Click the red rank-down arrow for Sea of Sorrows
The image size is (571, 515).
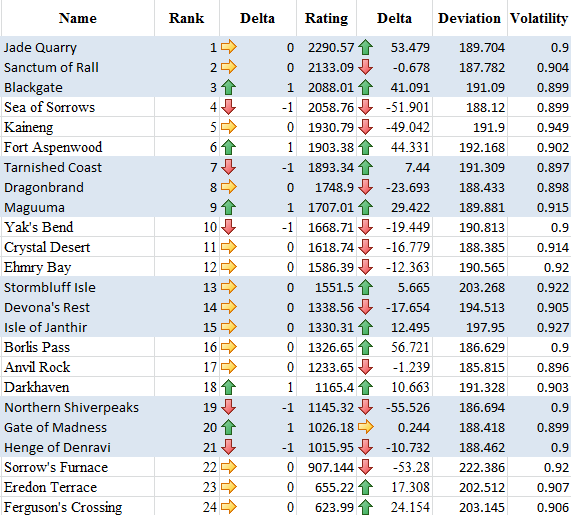point(229,107)
